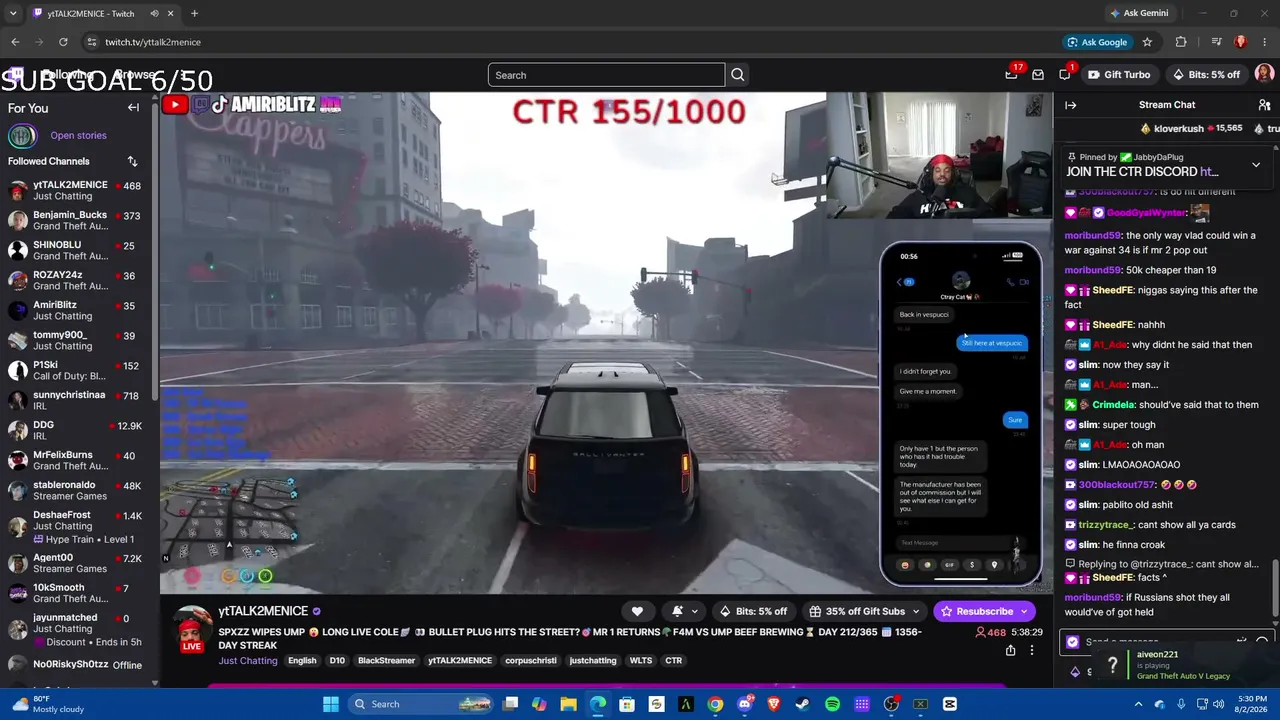Open the Twitch inbox notifications icon
The width and height of the screenshot is (1280, 720).
[x=1038, y=75]
